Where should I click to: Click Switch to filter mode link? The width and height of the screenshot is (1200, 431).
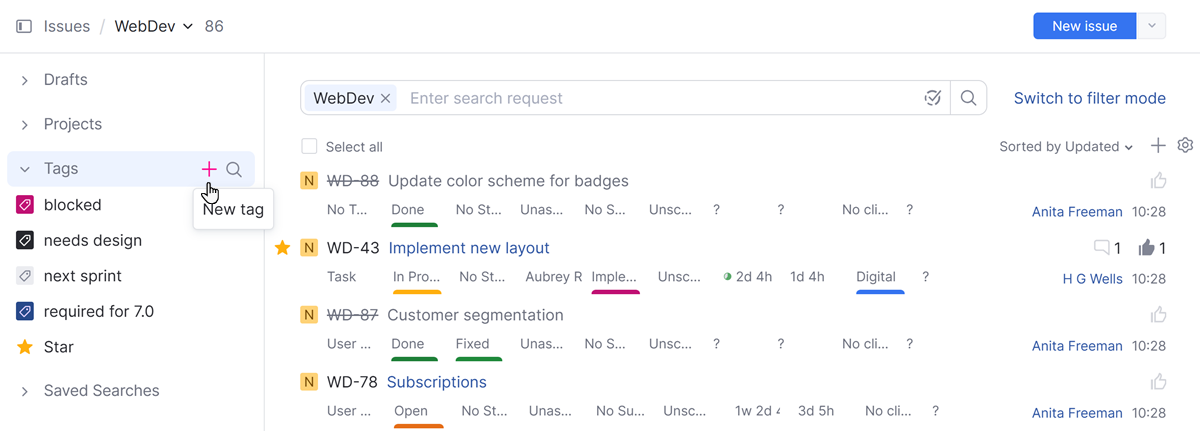[x=1089, y=98]
